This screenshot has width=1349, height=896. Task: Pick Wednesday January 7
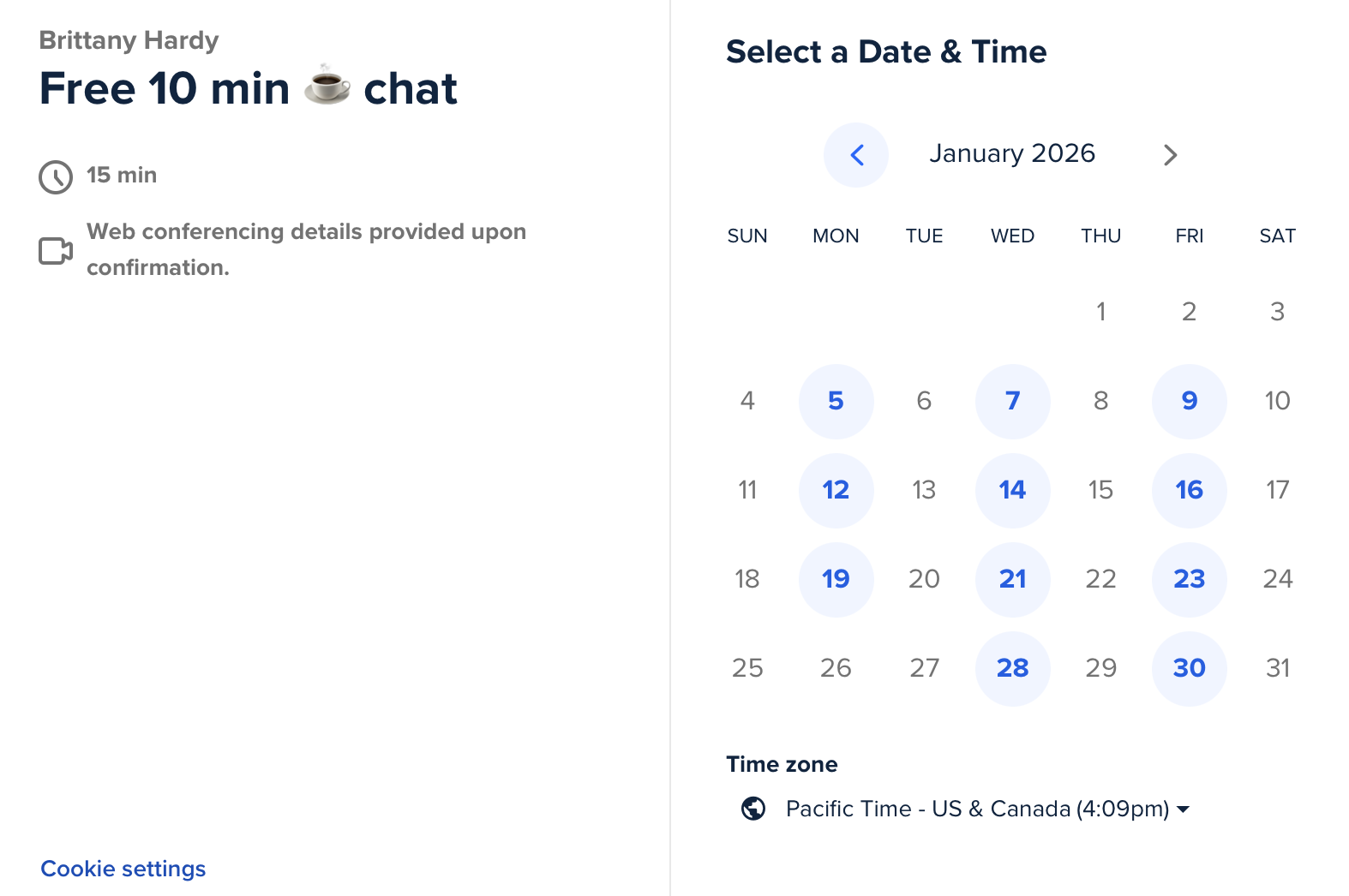tap(1012, 401)
